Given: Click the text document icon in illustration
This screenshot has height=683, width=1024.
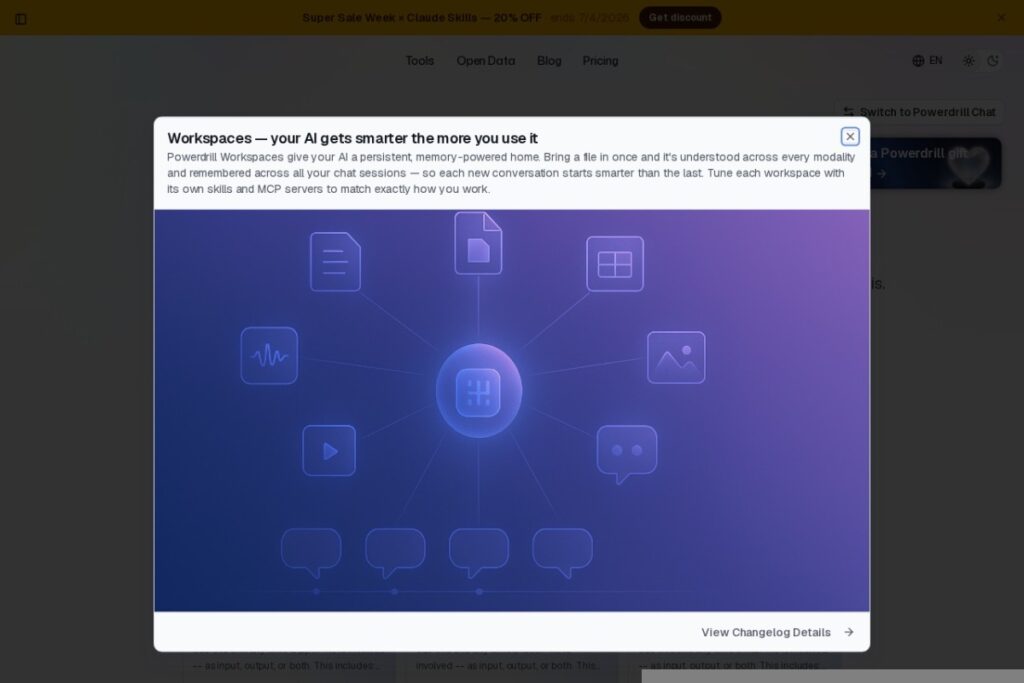Looking at the screenshot, I should 335,262.
